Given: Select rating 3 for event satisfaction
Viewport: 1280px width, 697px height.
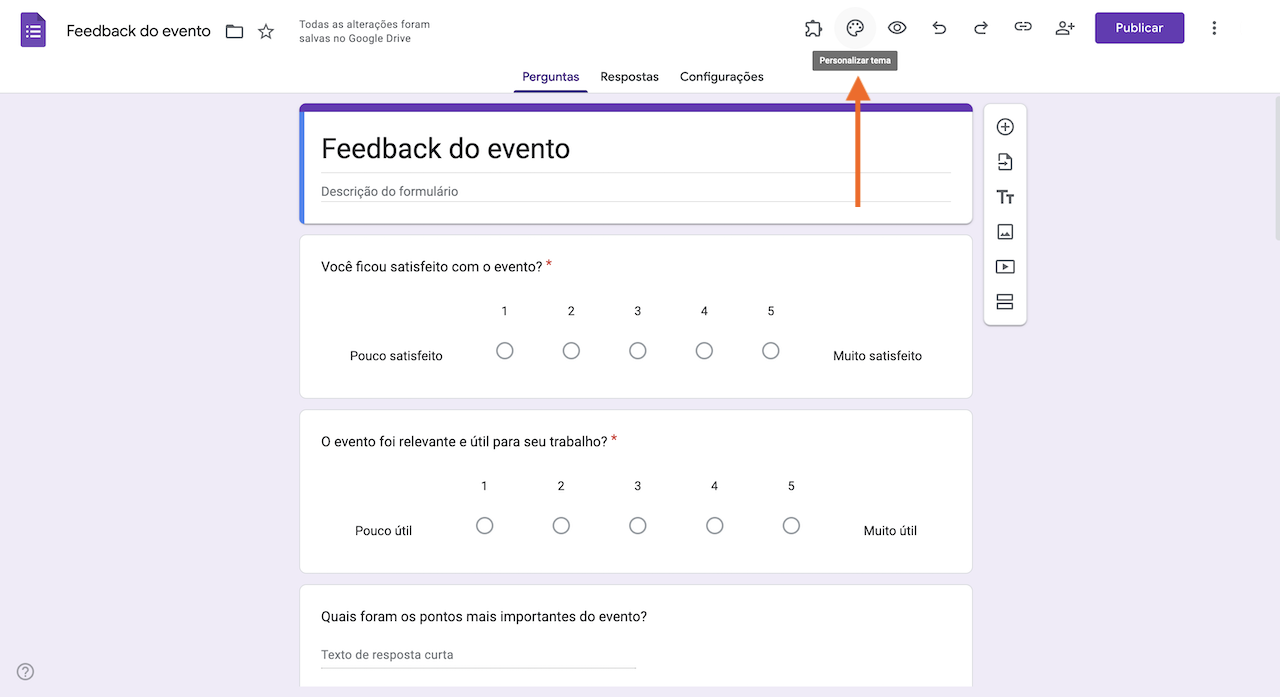Looking at the screenshot, I should tap(638, 351).
